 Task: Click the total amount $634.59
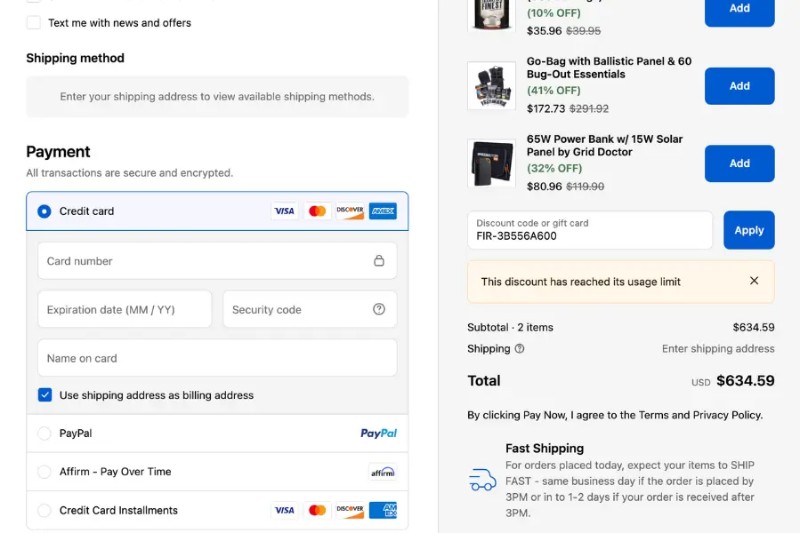click(745, 380)
